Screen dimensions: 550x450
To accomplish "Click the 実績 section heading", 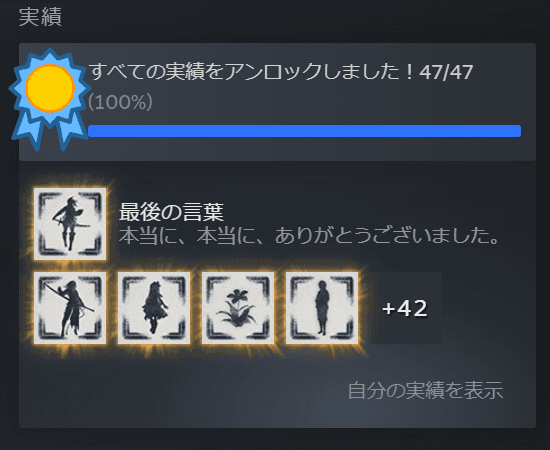I will click(x=40, y=16).
